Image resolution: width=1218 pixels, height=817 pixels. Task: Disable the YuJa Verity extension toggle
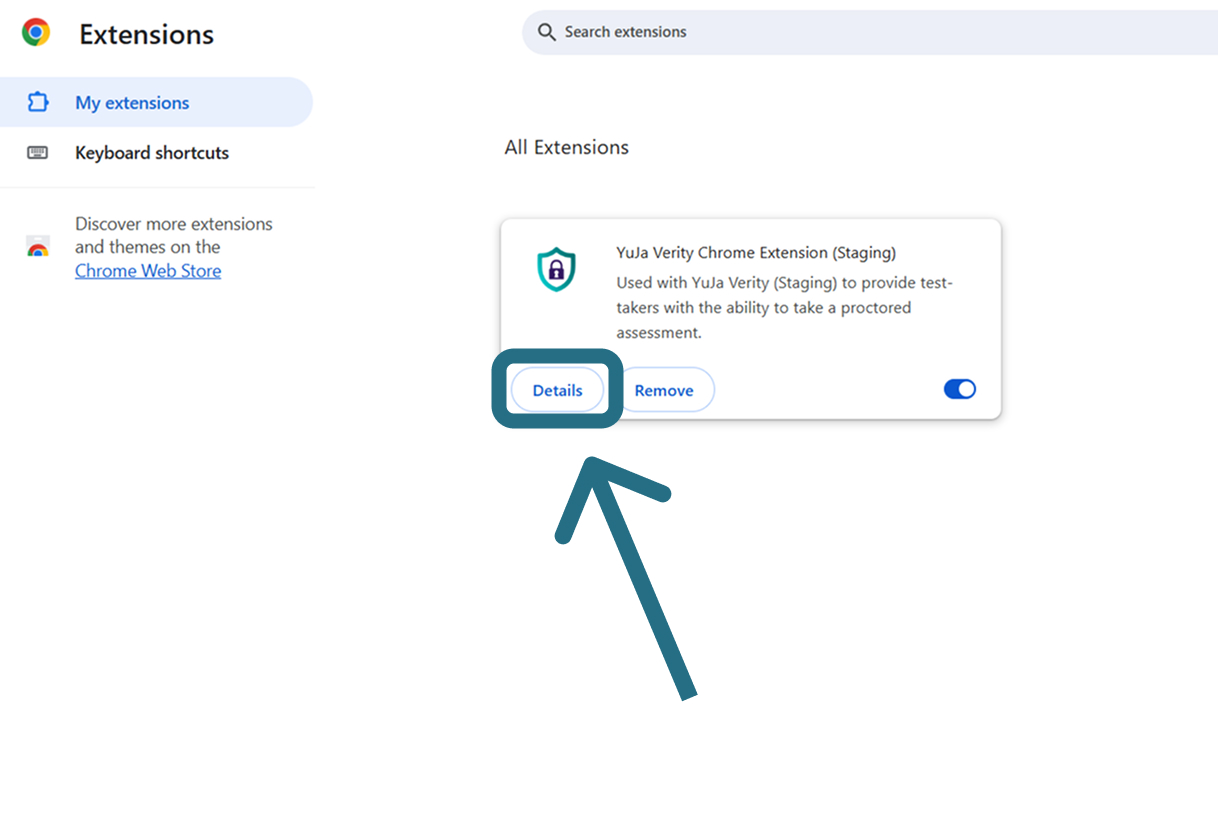(960, 389)
